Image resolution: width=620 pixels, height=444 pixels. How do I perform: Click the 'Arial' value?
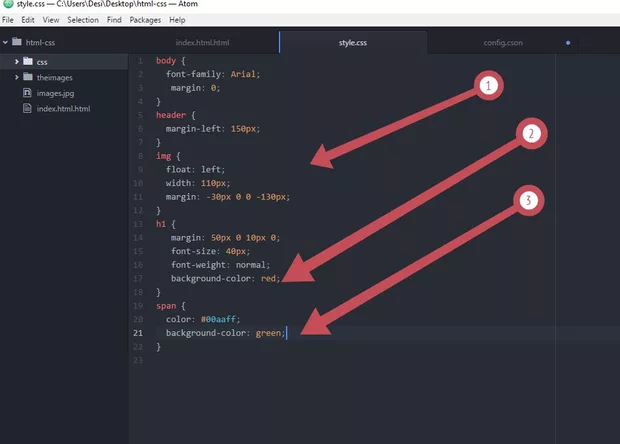point(243,74)
